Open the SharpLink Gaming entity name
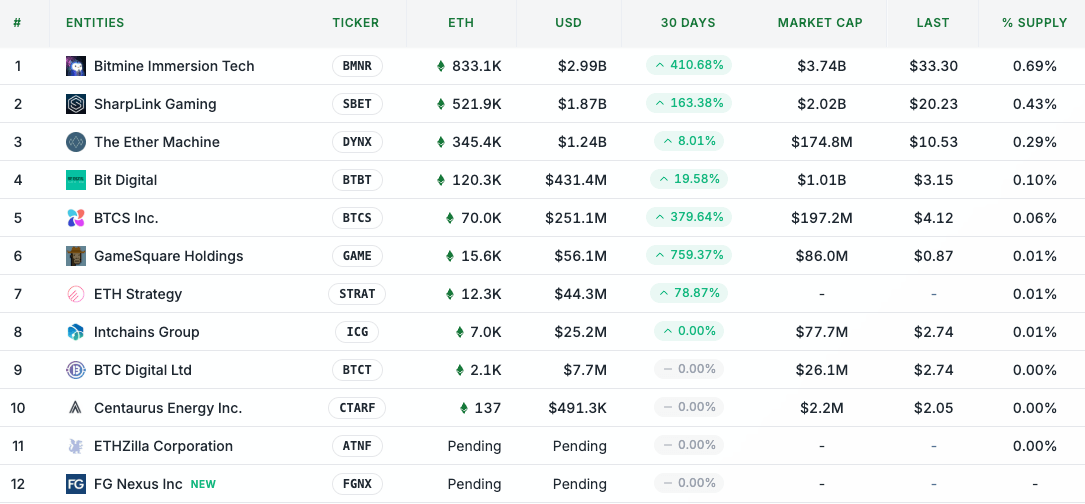The width and height of the screenshot is (1085, 504). click(155, 105)
